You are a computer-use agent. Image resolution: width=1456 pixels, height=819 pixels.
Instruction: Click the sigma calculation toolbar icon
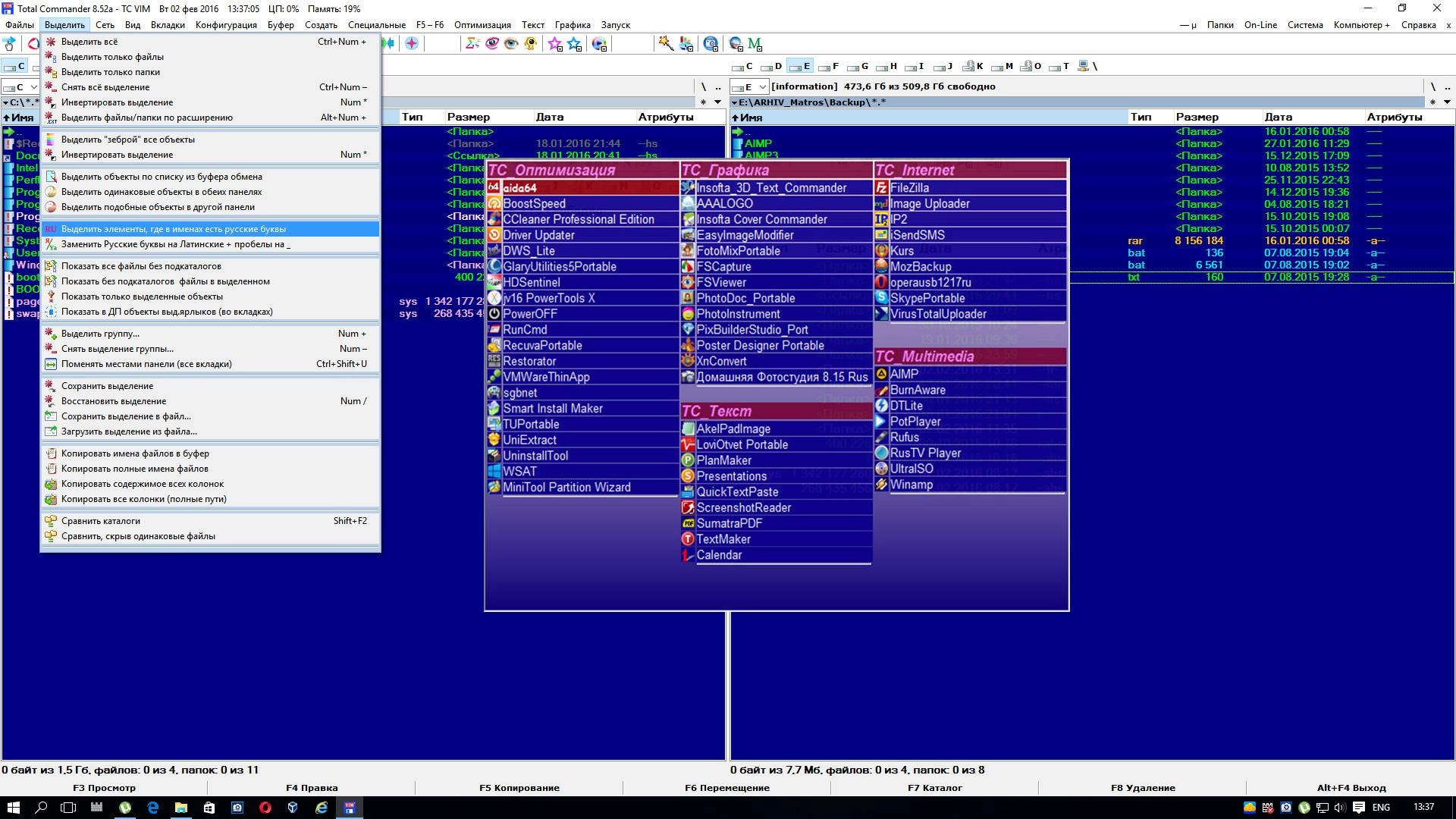(x=472, y=44)
